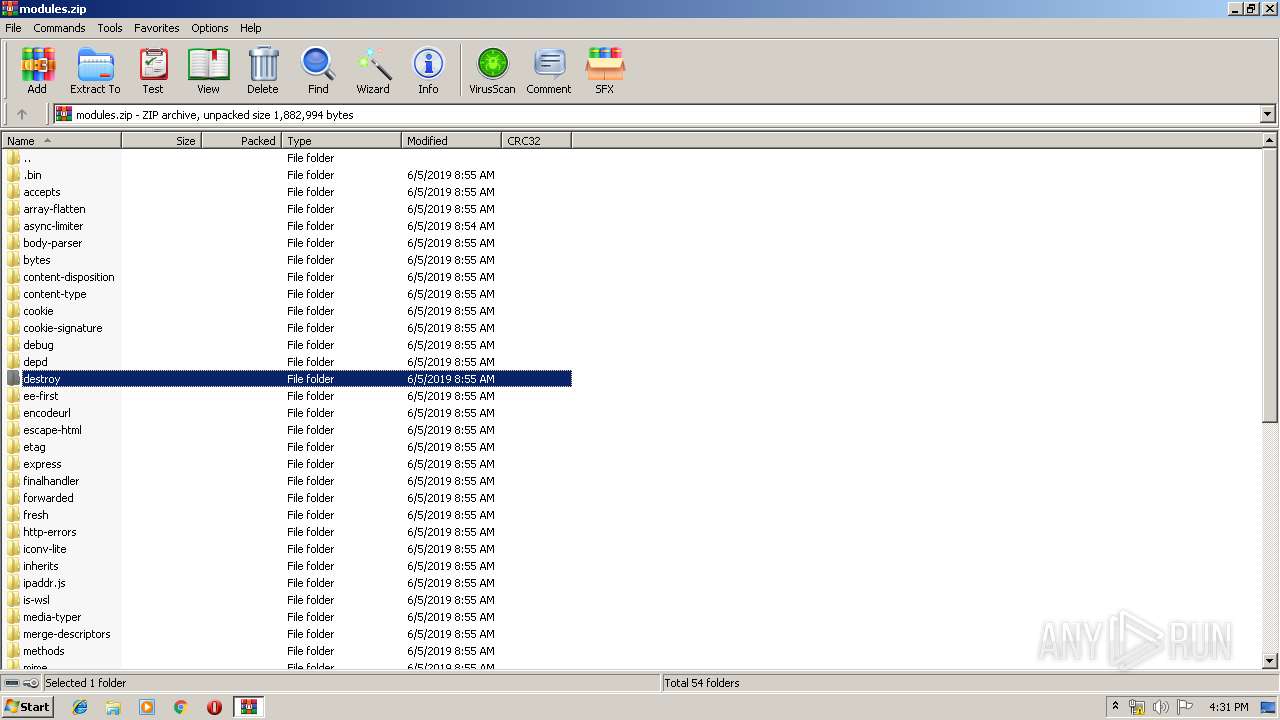Select the cookie-signature folder
1280x720 pixels.
pyautogui.click(x=287, y=328)
